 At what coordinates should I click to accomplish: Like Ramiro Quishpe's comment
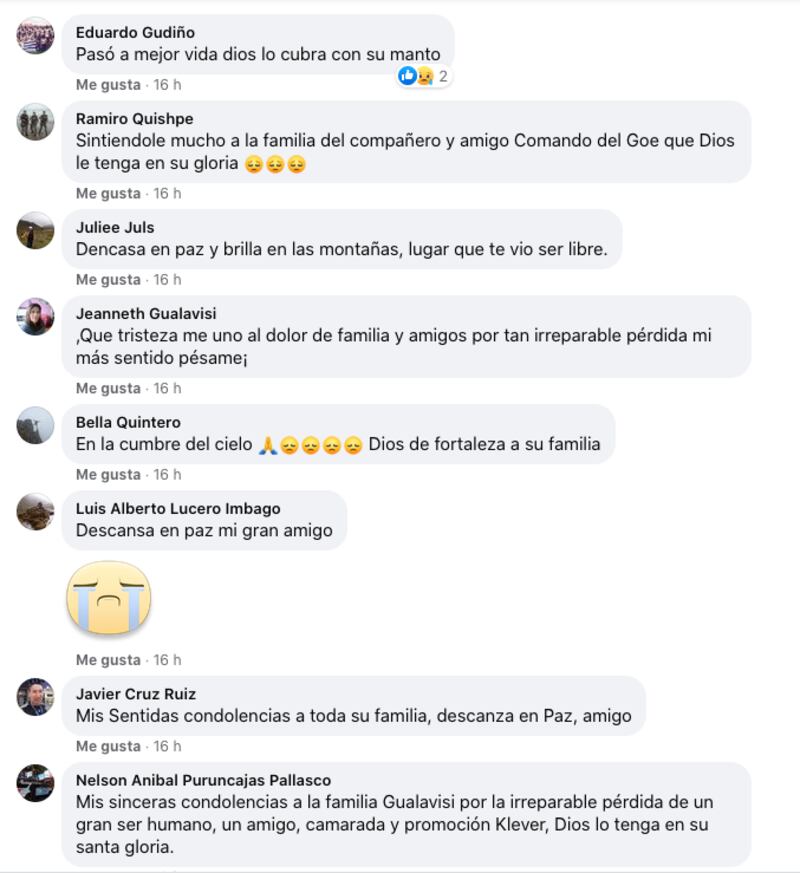coord(108,193)
